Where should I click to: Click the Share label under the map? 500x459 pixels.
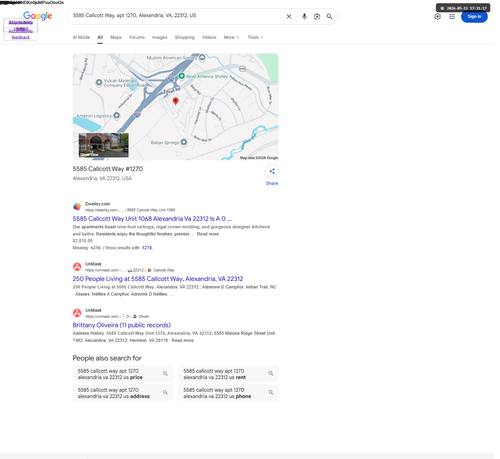coord(272,183)
